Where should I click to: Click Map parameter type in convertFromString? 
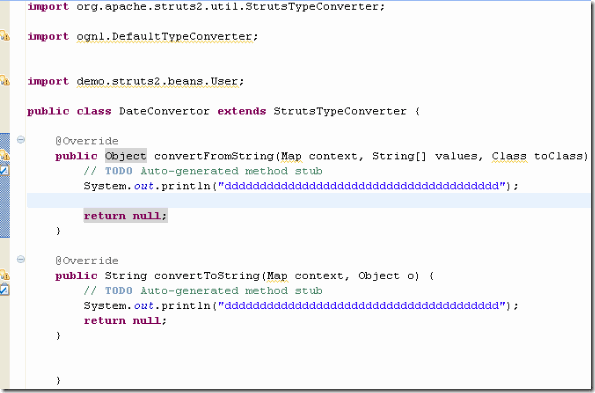[291, 156]
